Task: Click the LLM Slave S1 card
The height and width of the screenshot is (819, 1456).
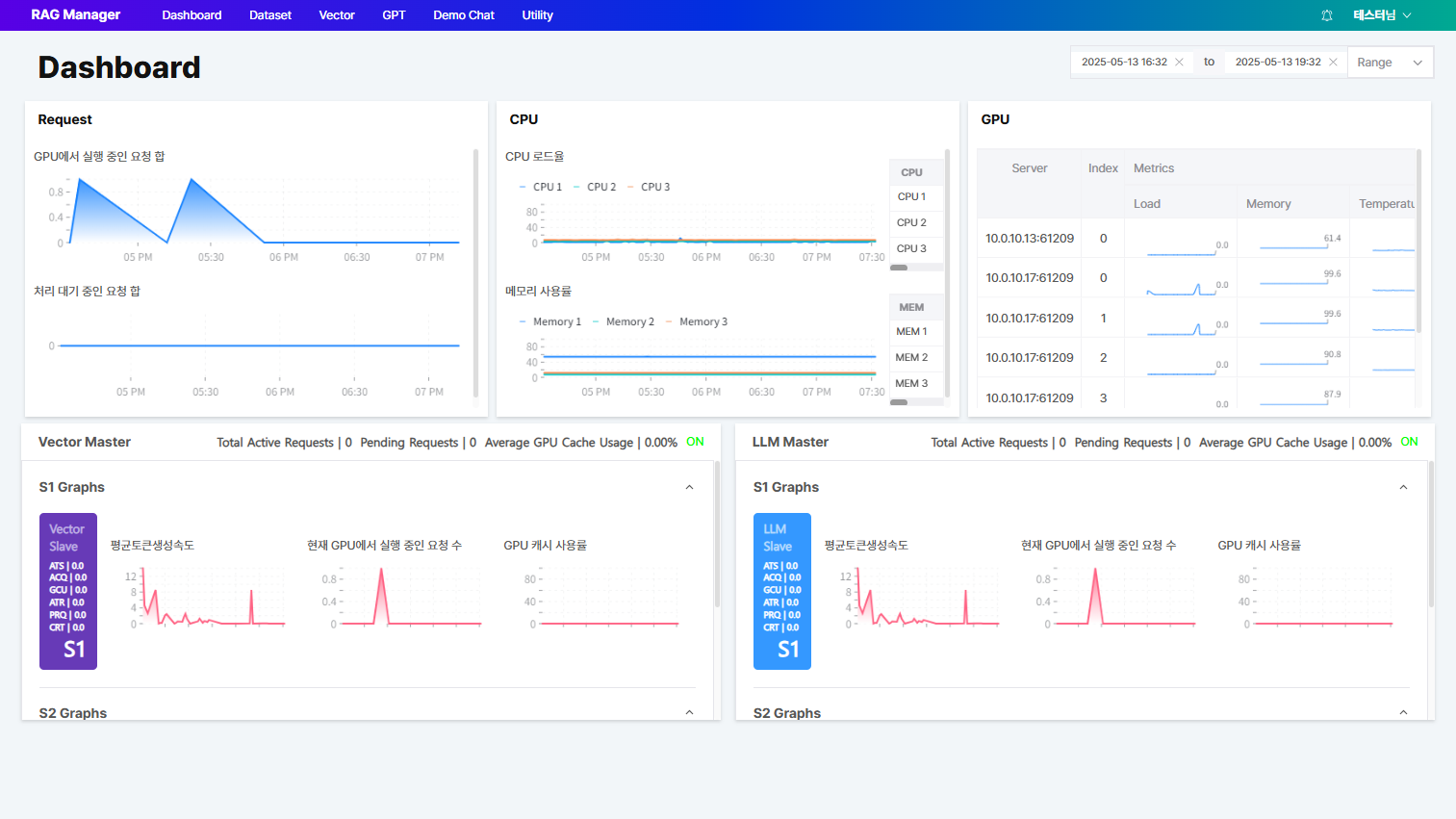Action: tap(782, 591)
